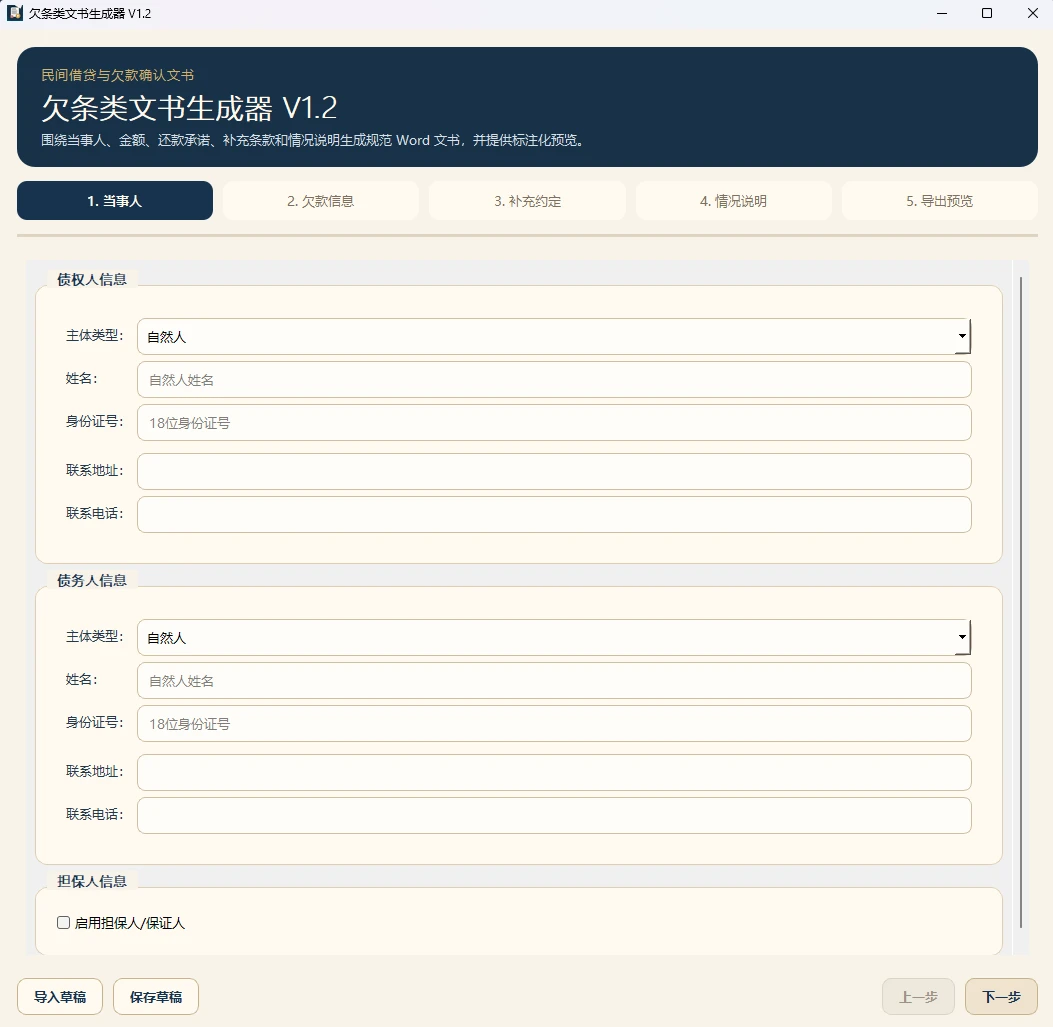Go to the 3. 补充约定 tab
This screenshot has width=1053, height=1027.
[527, 201]
